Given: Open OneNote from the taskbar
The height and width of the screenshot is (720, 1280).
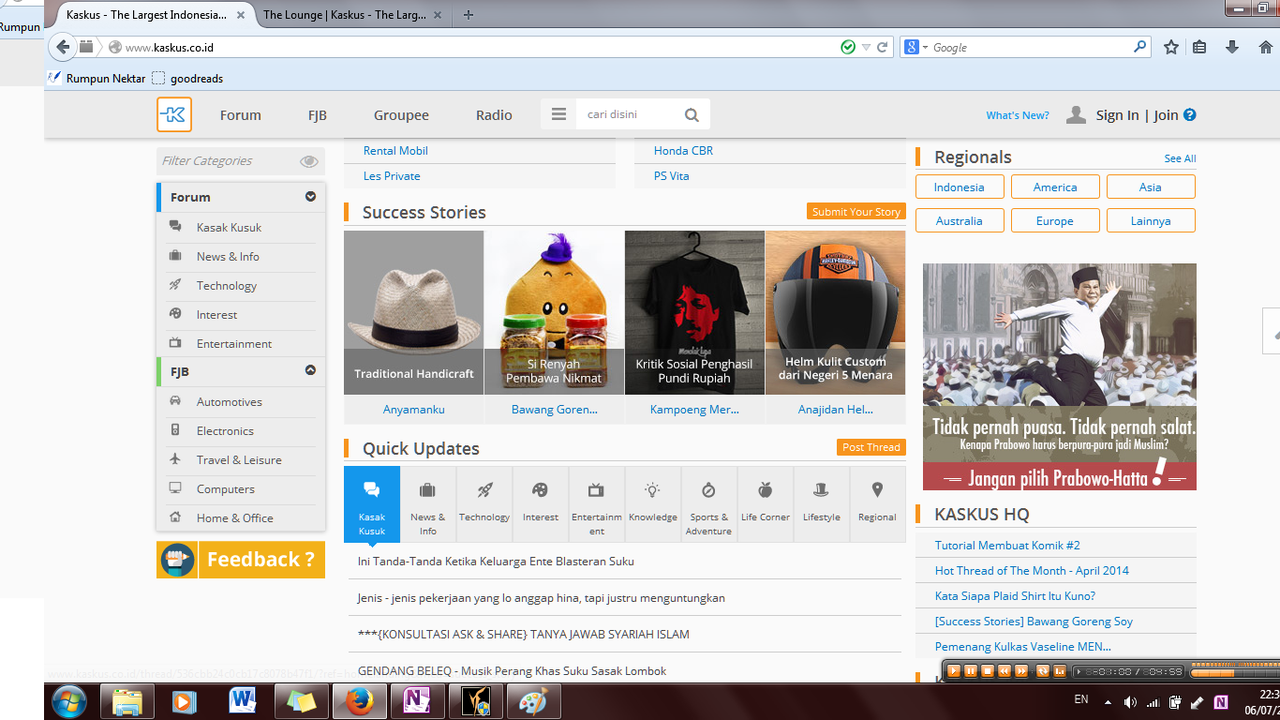Looking at the screenshot, I should click(417, 702).
